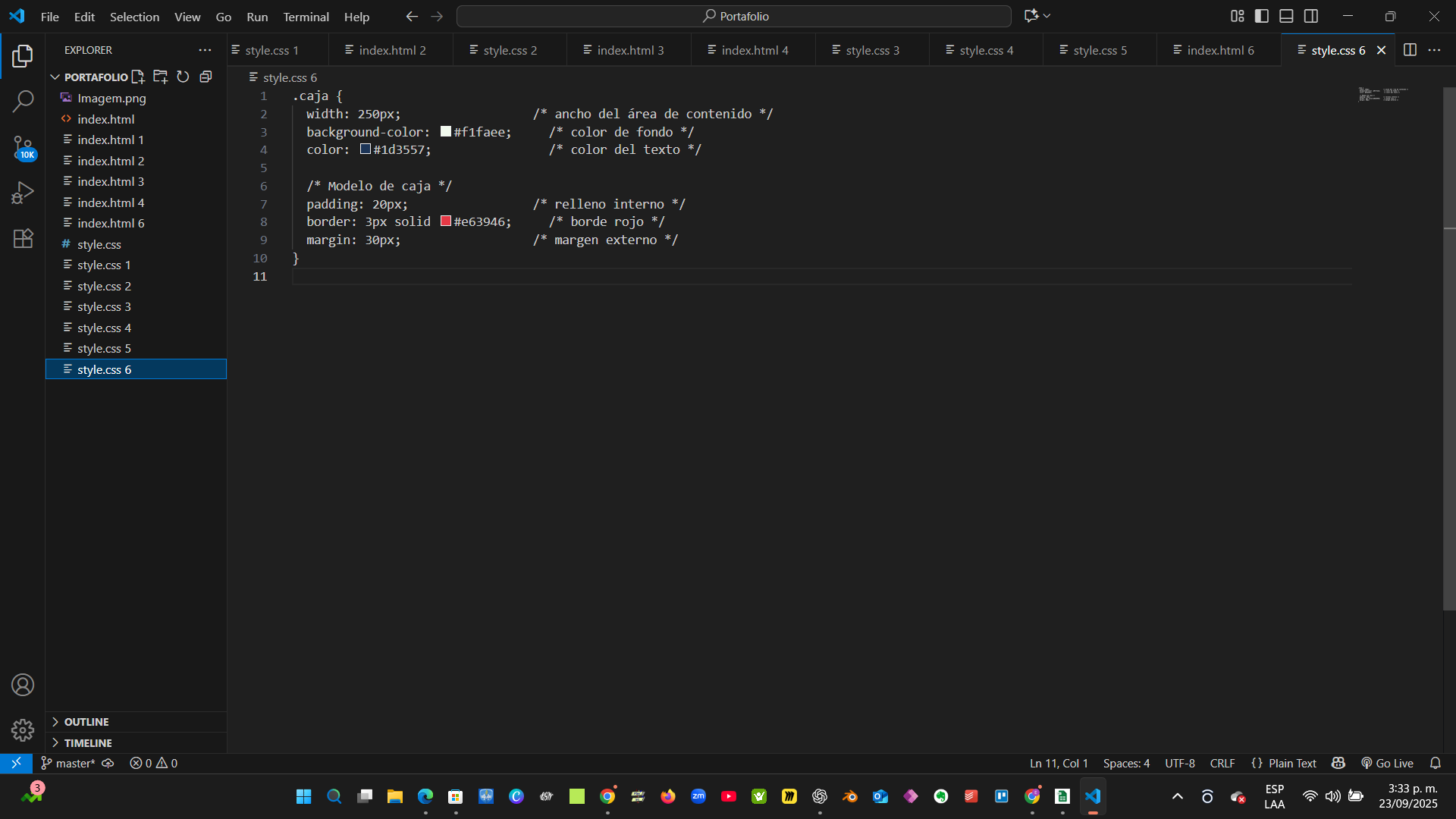Viewport: 1456px width, 819px height.
Task: Click notifications bell in status bar
Action: coord(1435,763)
